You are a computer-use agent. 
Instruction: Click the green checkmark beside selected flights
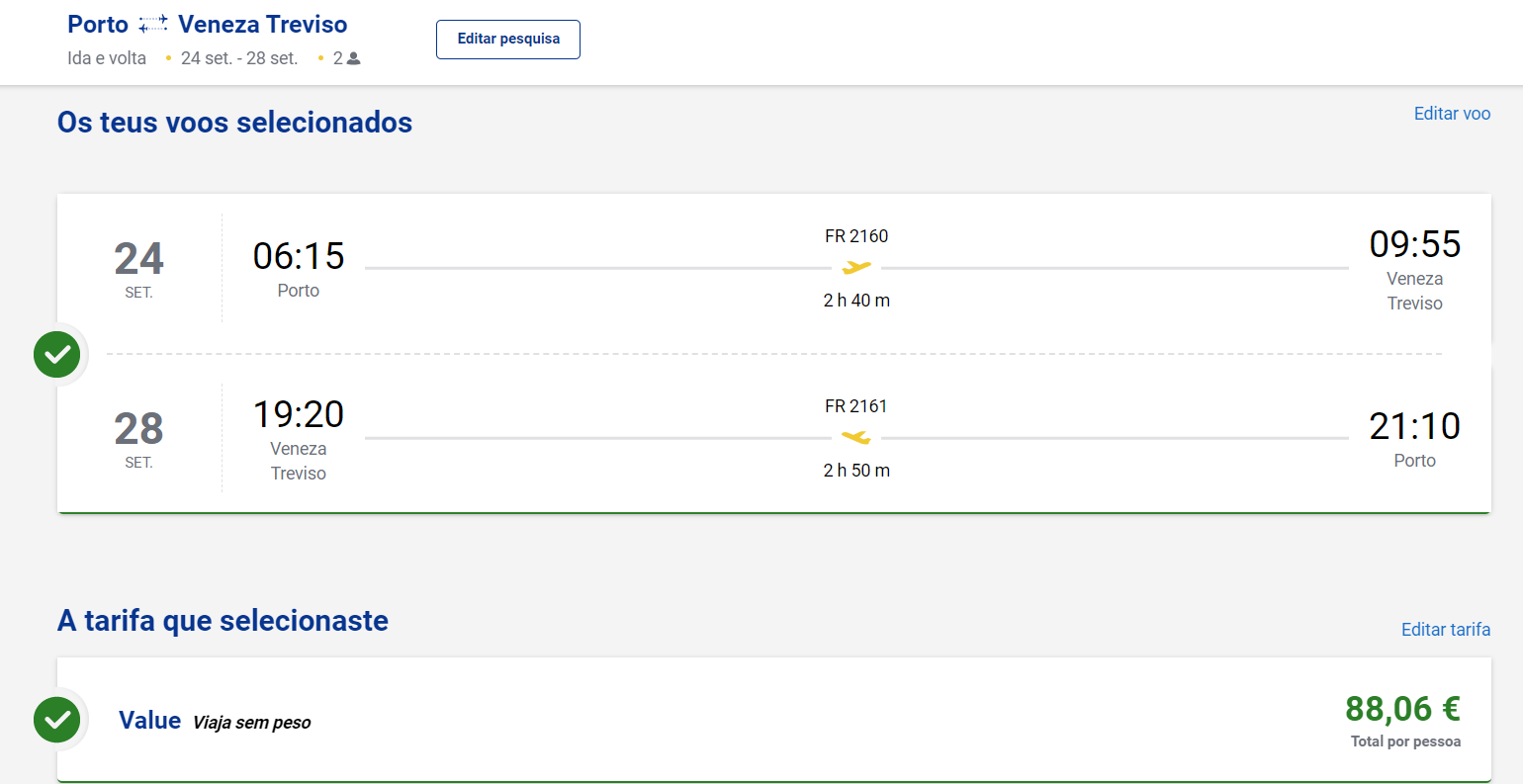click(x=57, y=354)
